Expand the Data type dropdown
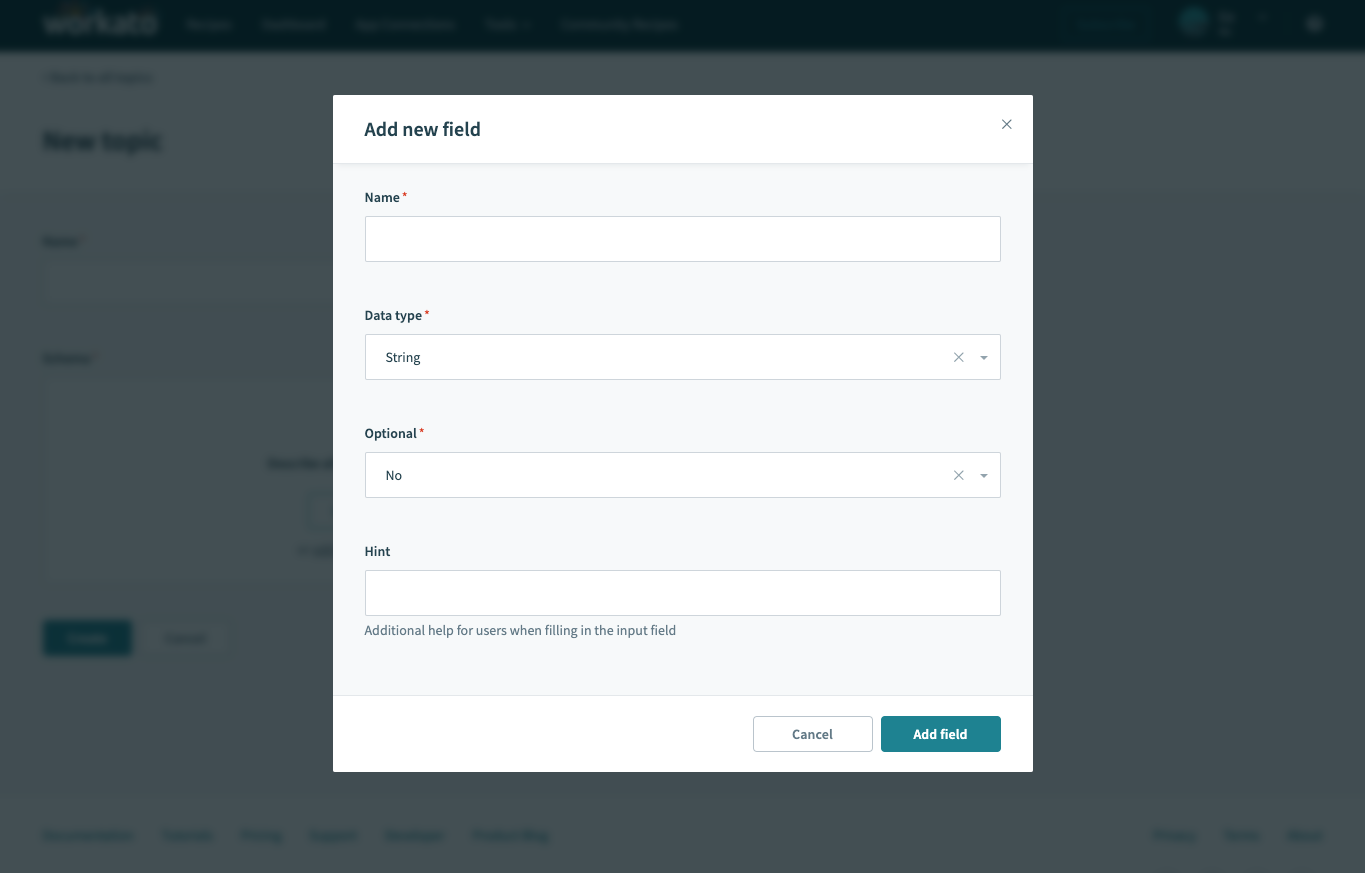This screenshot has height=873, width=1365. [983, 357]
